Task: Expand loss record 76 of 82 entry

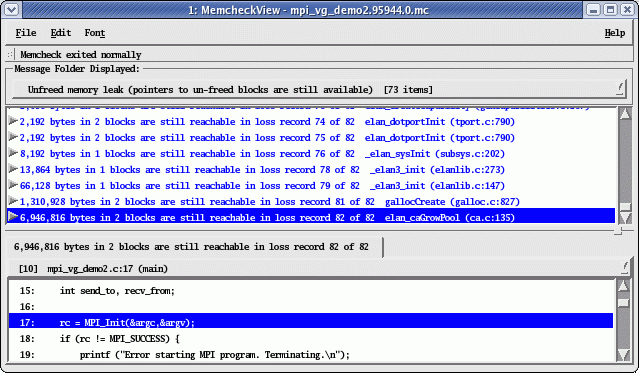Action: [13, 152]
